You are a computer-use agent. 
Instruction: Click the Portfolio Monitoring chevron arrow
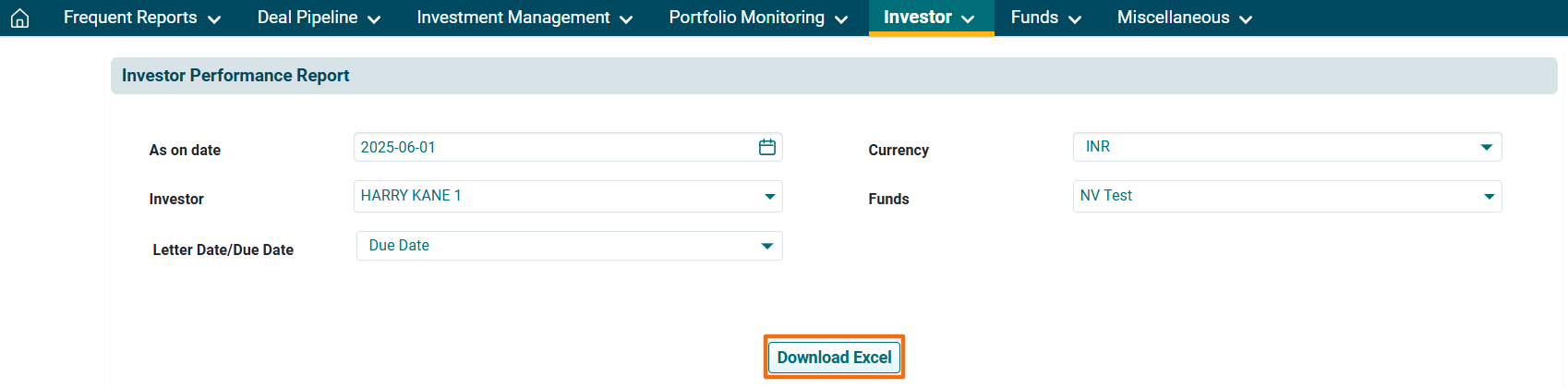[841, 19]
